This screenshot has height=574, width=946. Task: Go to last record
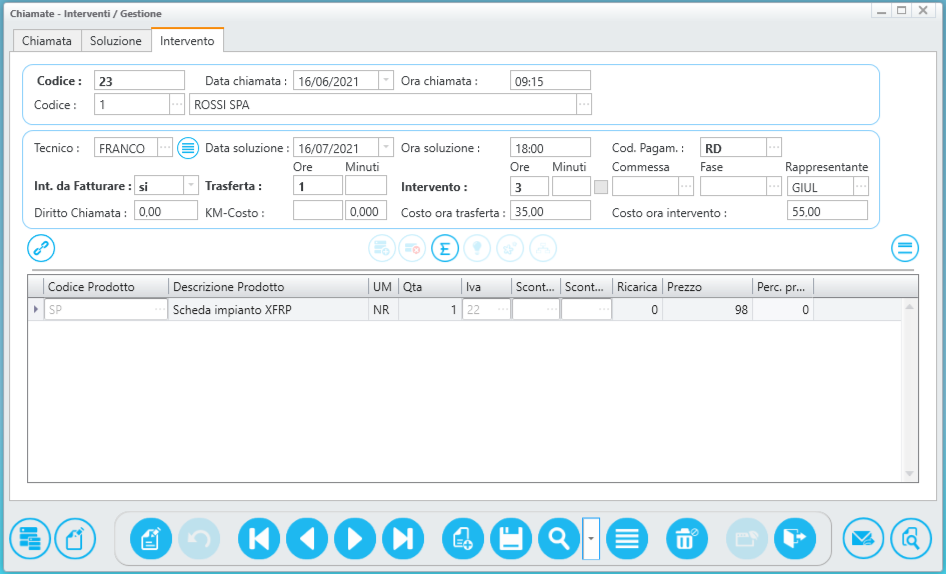click(x=403, y=538)
